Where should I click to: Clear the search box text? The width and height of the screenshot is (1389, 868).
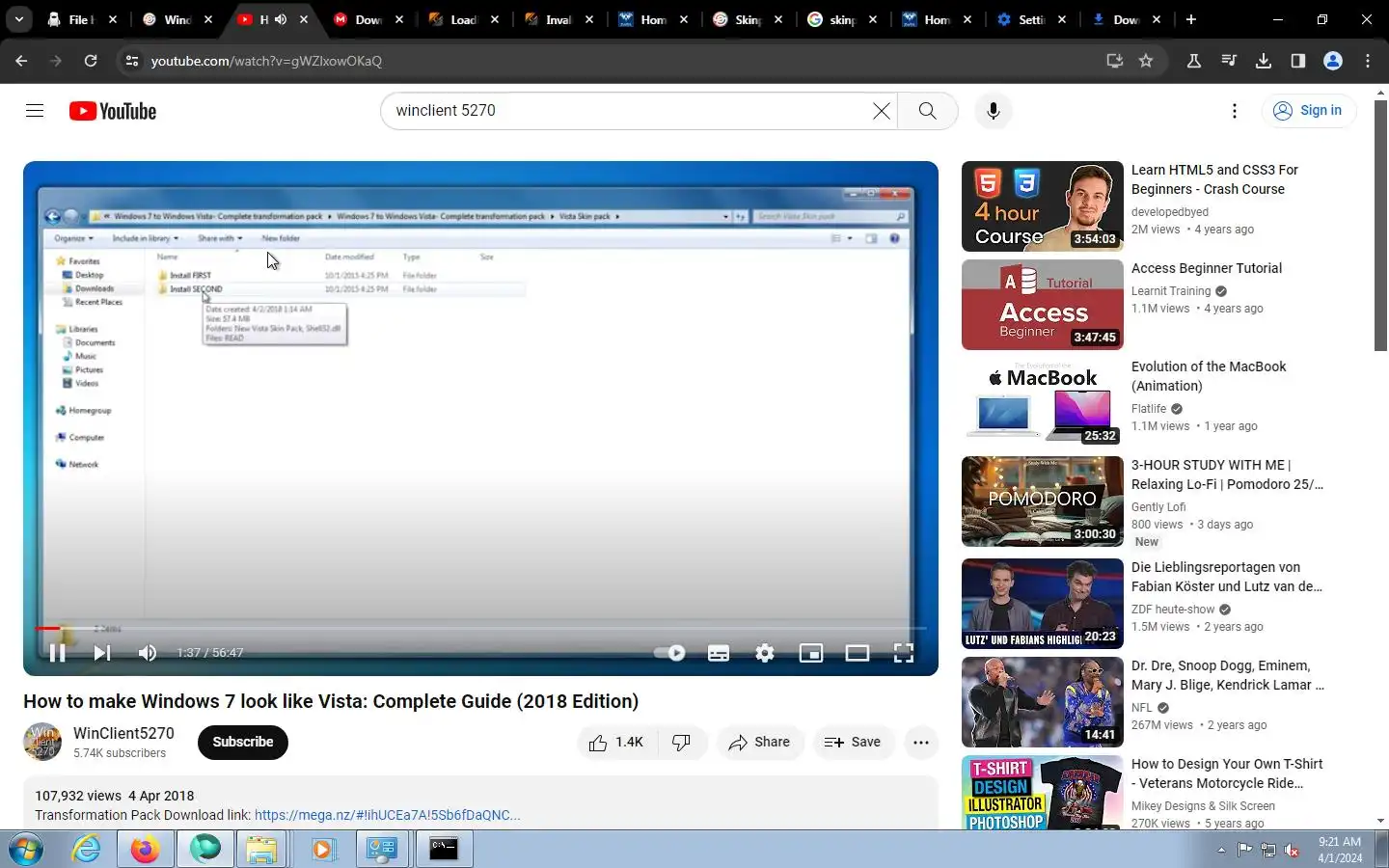[881, 111]
